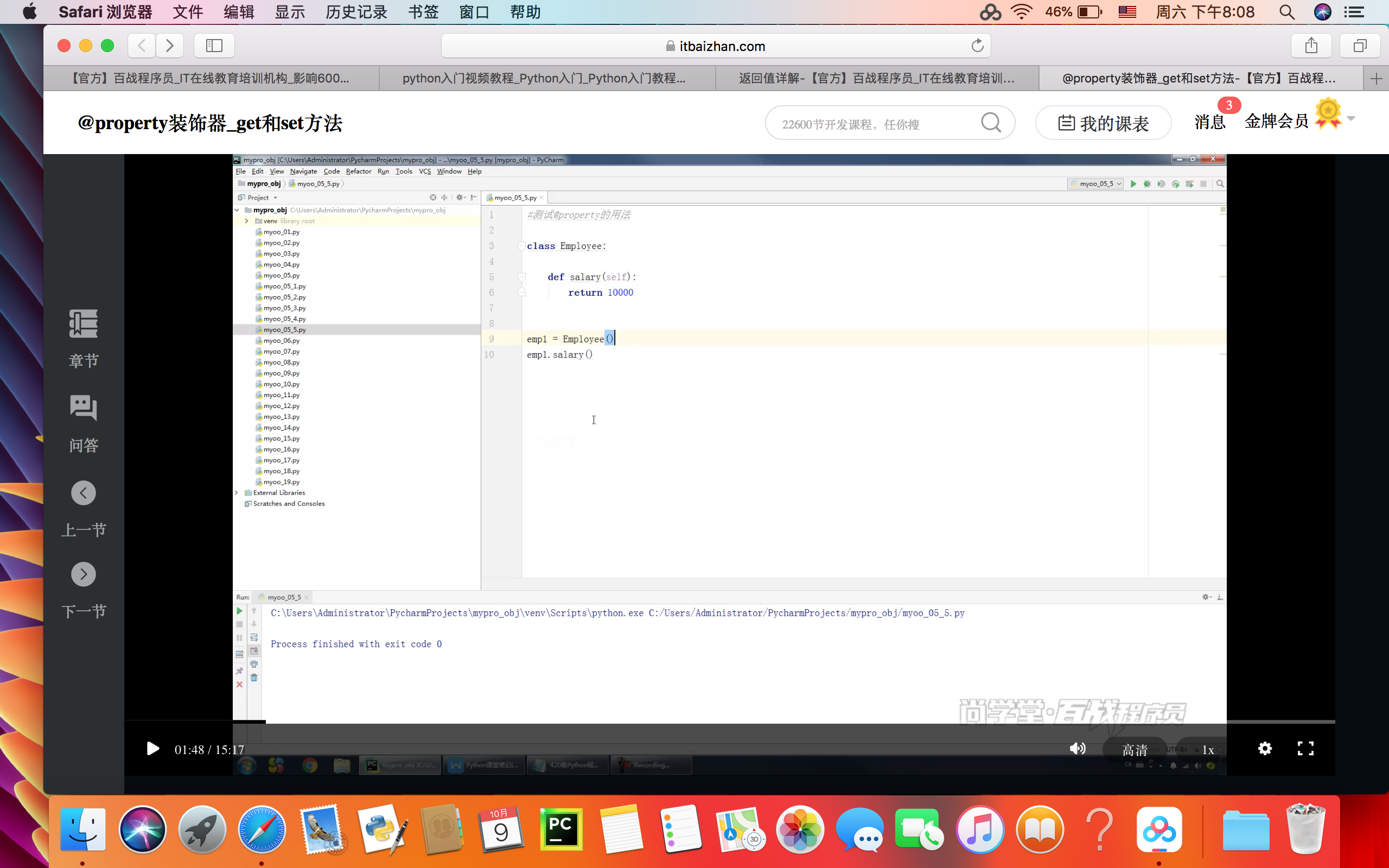The image size is (1389, 868).
Task: Collapse mypro_obj project root
Action: [x=237, y=210]
